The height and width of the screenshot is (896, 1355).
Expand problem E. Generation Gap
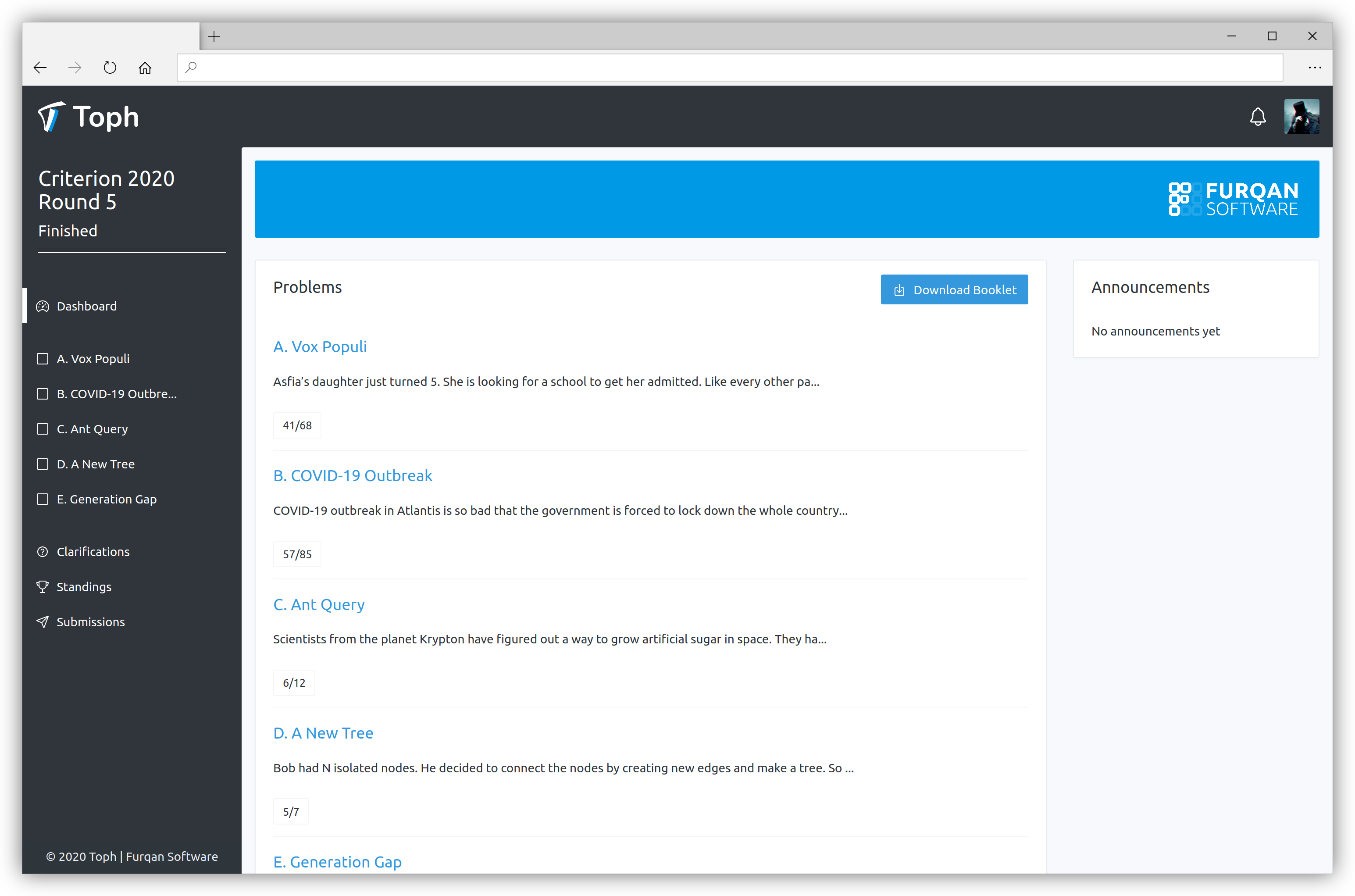[337, 861]
